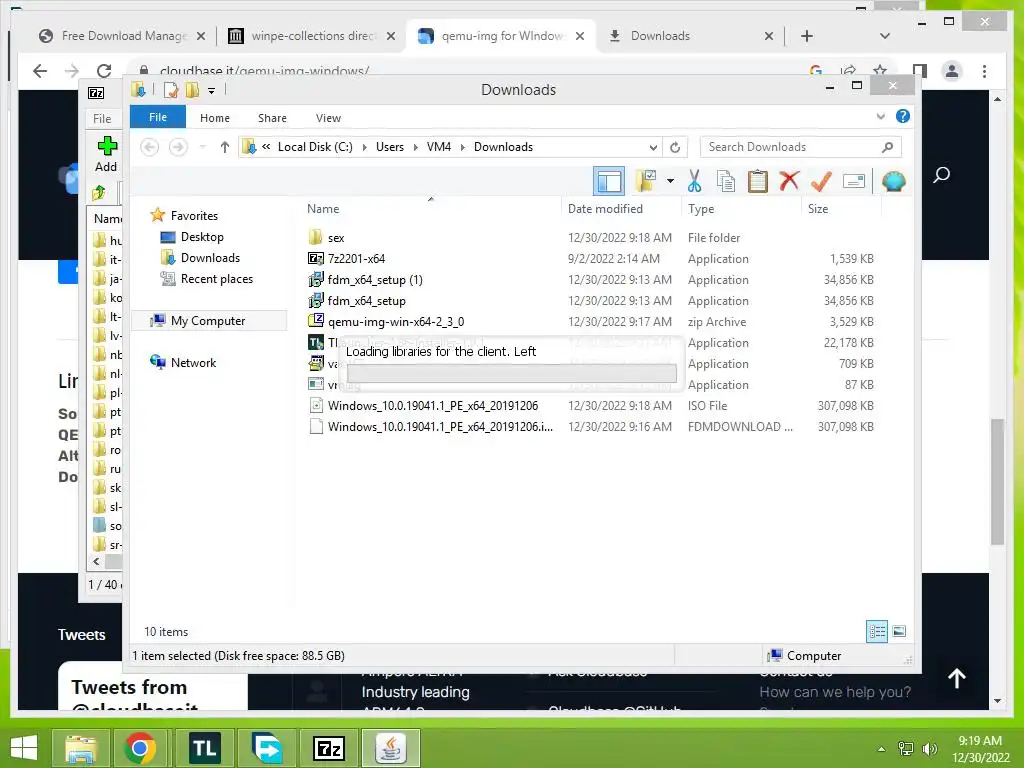Select the sex folder row
The width and height of the screenshot is (1024, 768).
click(591, 238)
